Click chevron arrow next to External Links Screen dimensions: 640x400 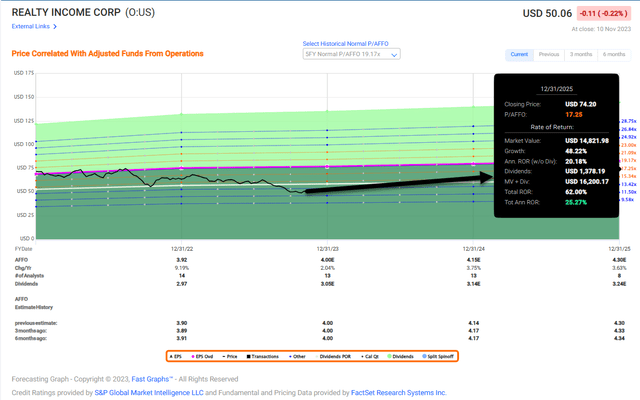(55, 27)
